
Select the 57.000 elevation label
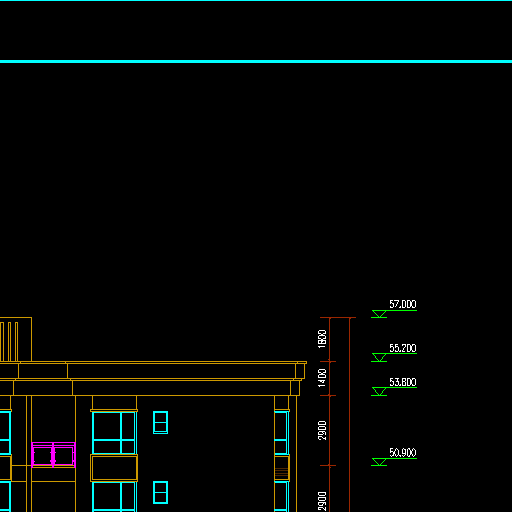point(403,304)
